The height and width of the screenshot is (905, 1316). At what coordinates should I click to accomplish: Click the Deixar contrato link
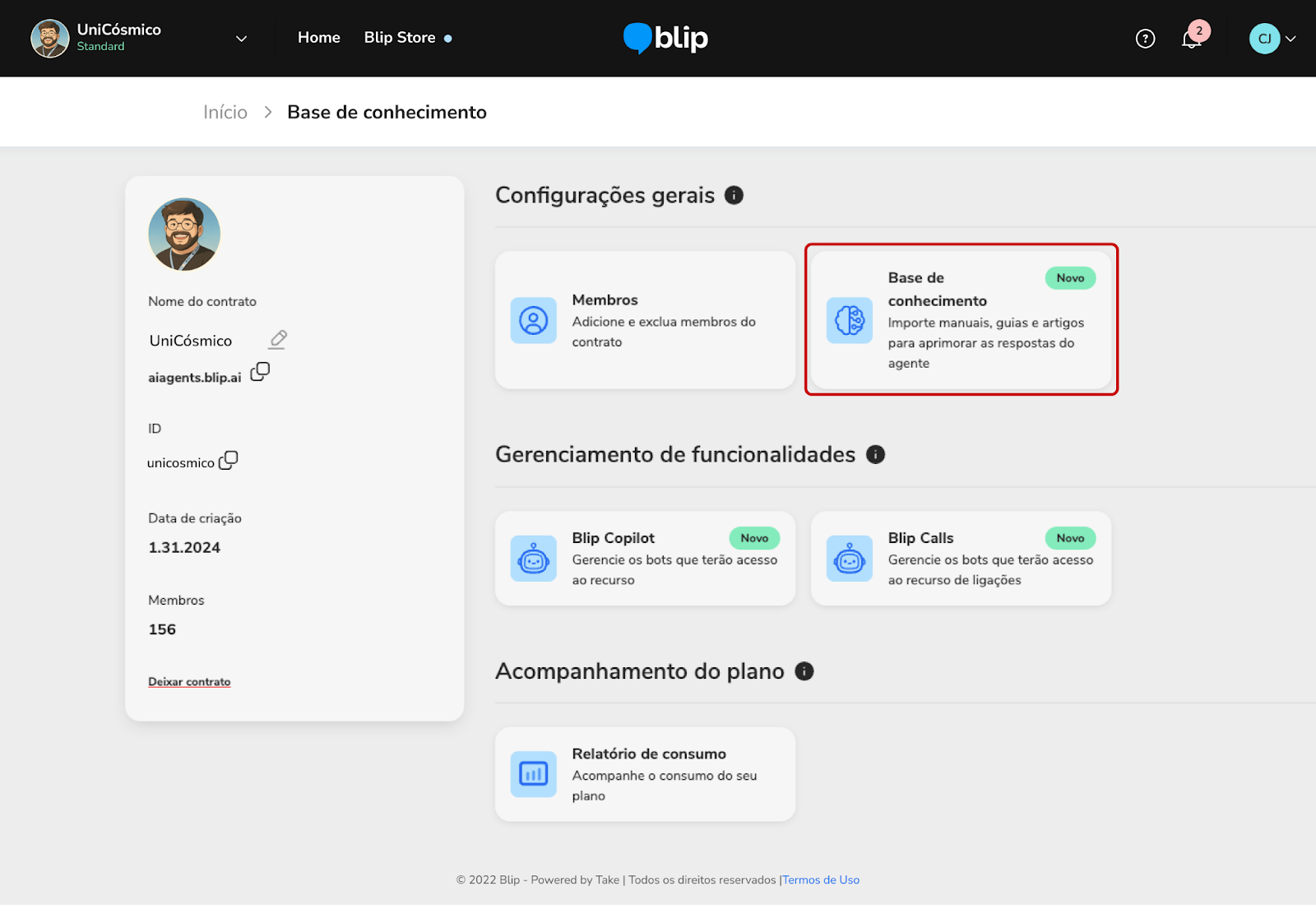pos(189,682)
